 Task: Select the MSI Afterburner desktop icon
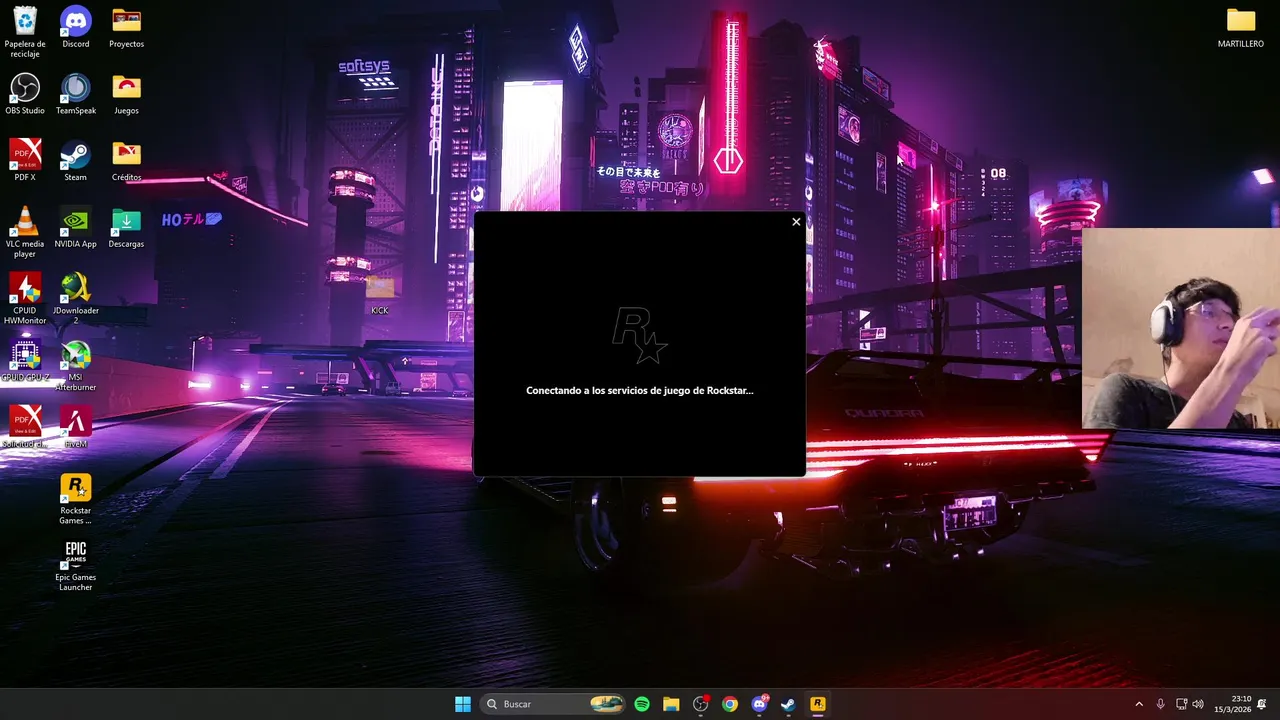click(x=75, y=366)
